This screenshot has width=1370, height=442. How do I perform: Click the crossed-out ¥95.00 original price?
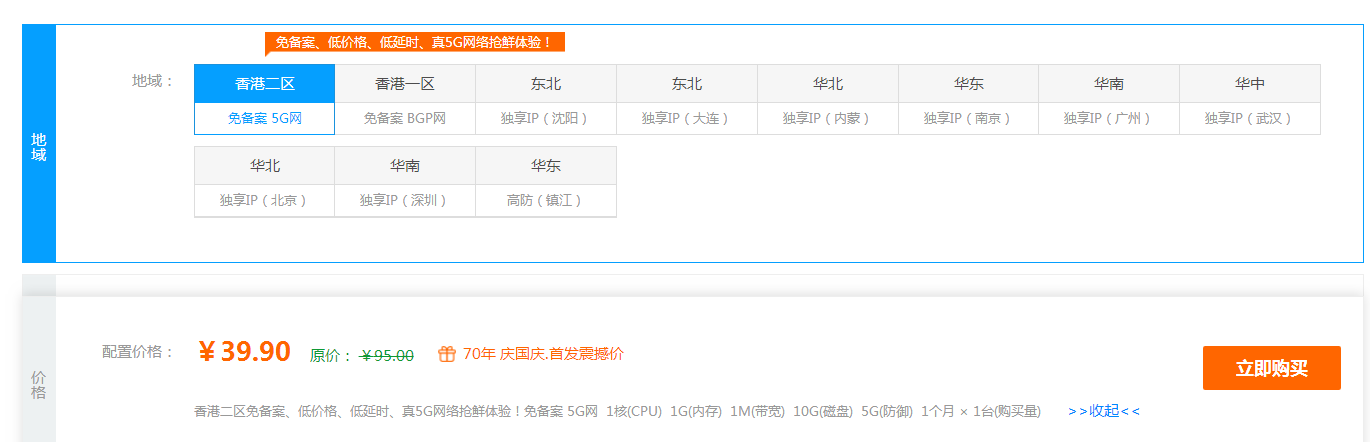tap(387, 355)
